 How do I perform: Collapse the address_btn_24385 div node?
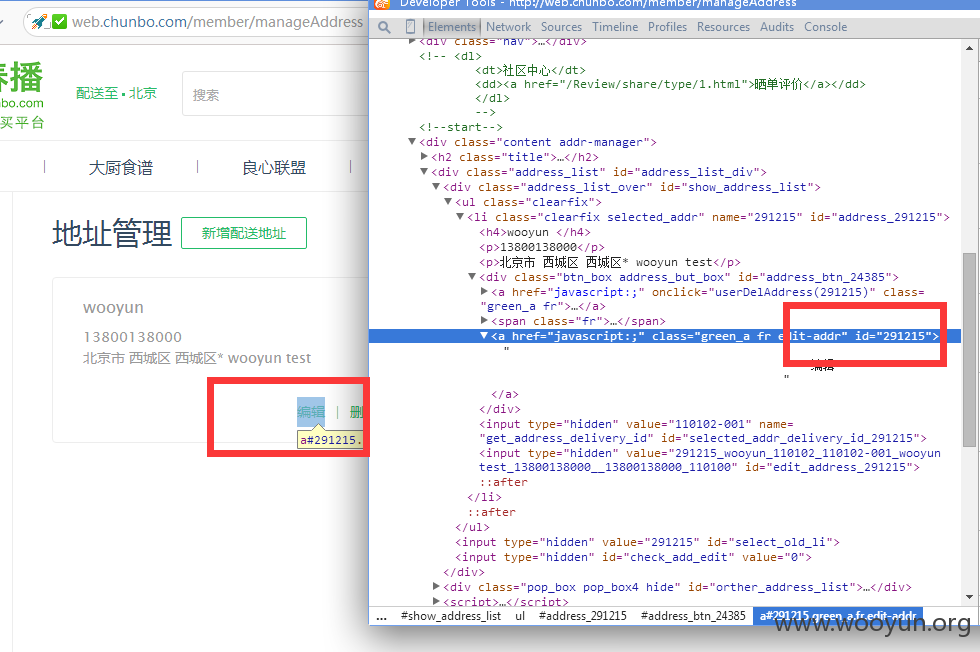(x=472, y=277)
